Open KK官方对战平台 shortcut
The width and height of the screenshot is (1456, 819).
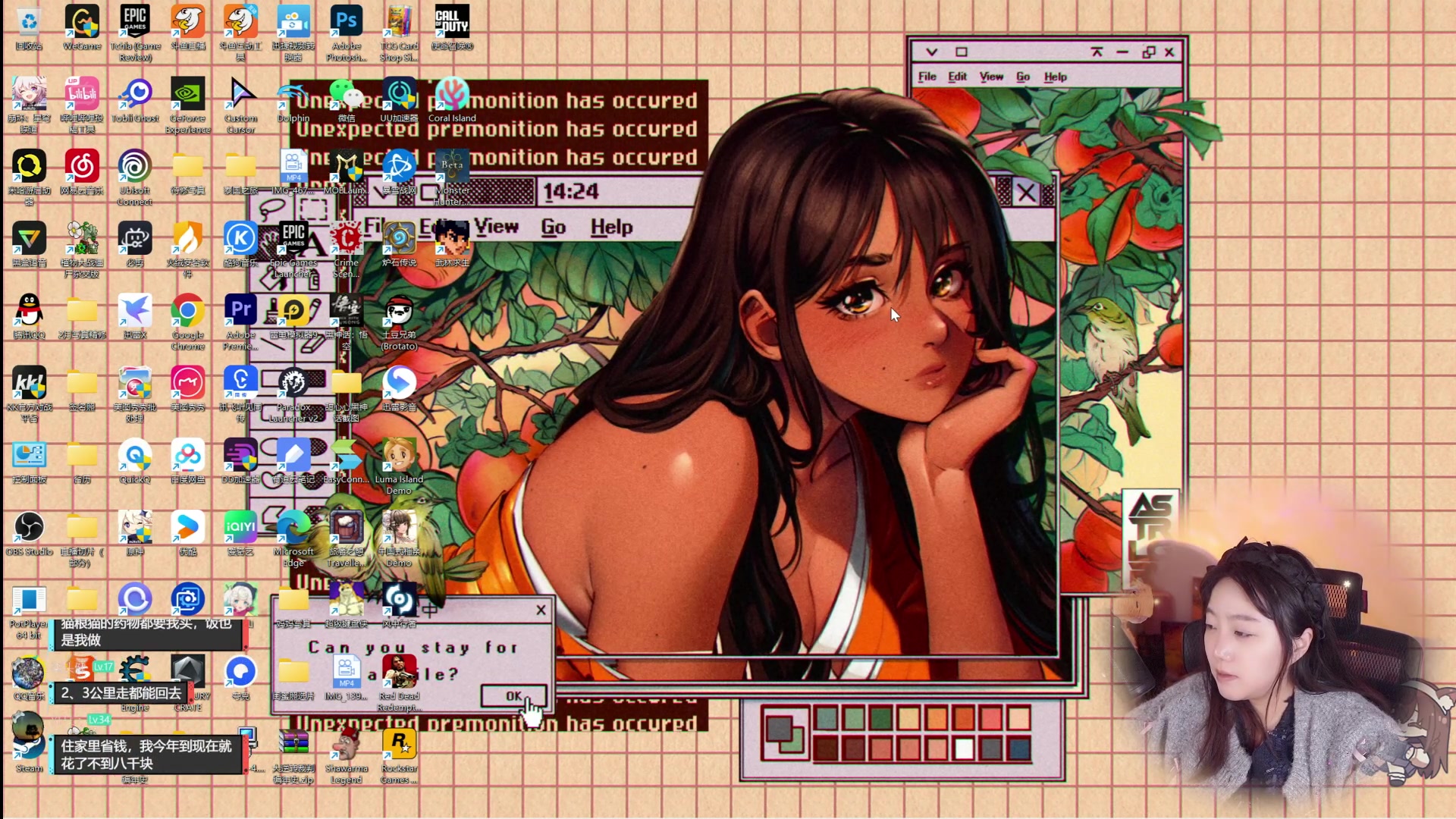tap(29, 394)
